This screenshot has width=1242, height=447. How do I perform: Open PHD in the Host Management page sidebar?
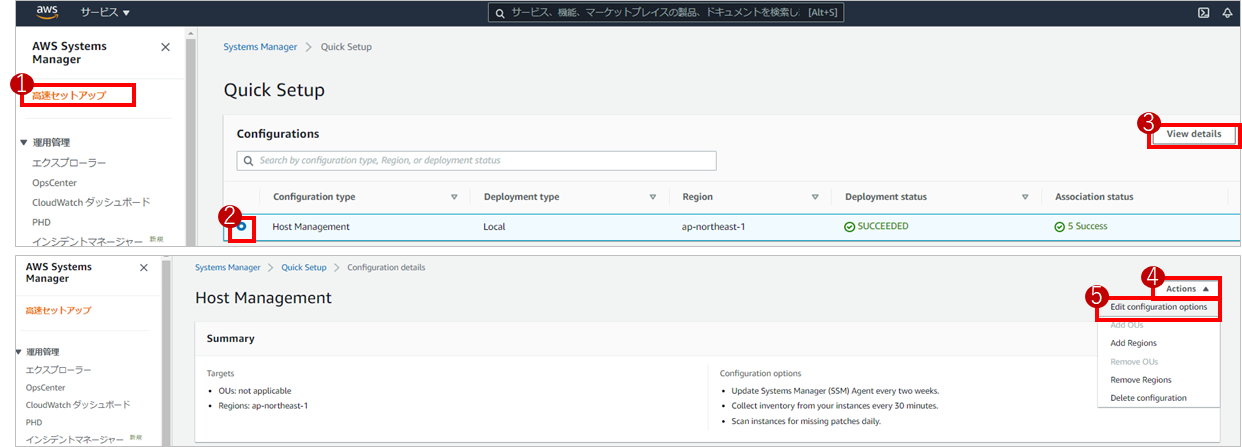coord(34,422)
